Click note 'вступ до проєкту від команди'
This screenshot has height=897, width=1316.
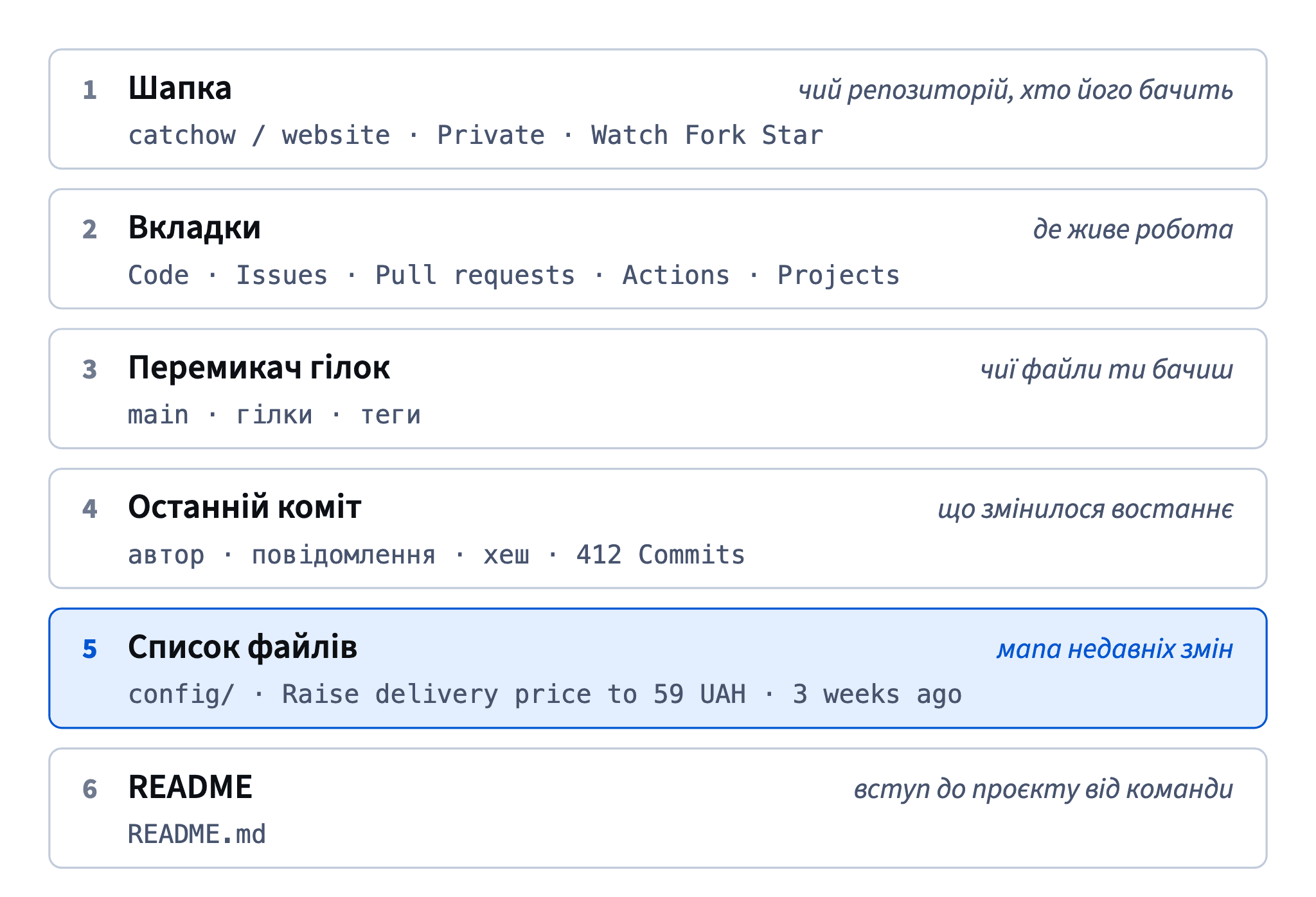tap(1044, 789)
